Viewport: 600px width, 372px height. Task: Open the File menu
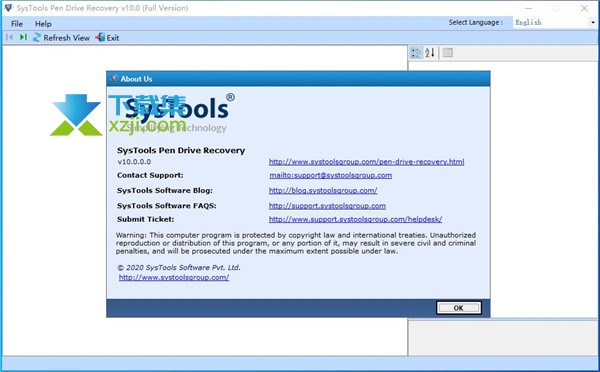pos(17,24)
